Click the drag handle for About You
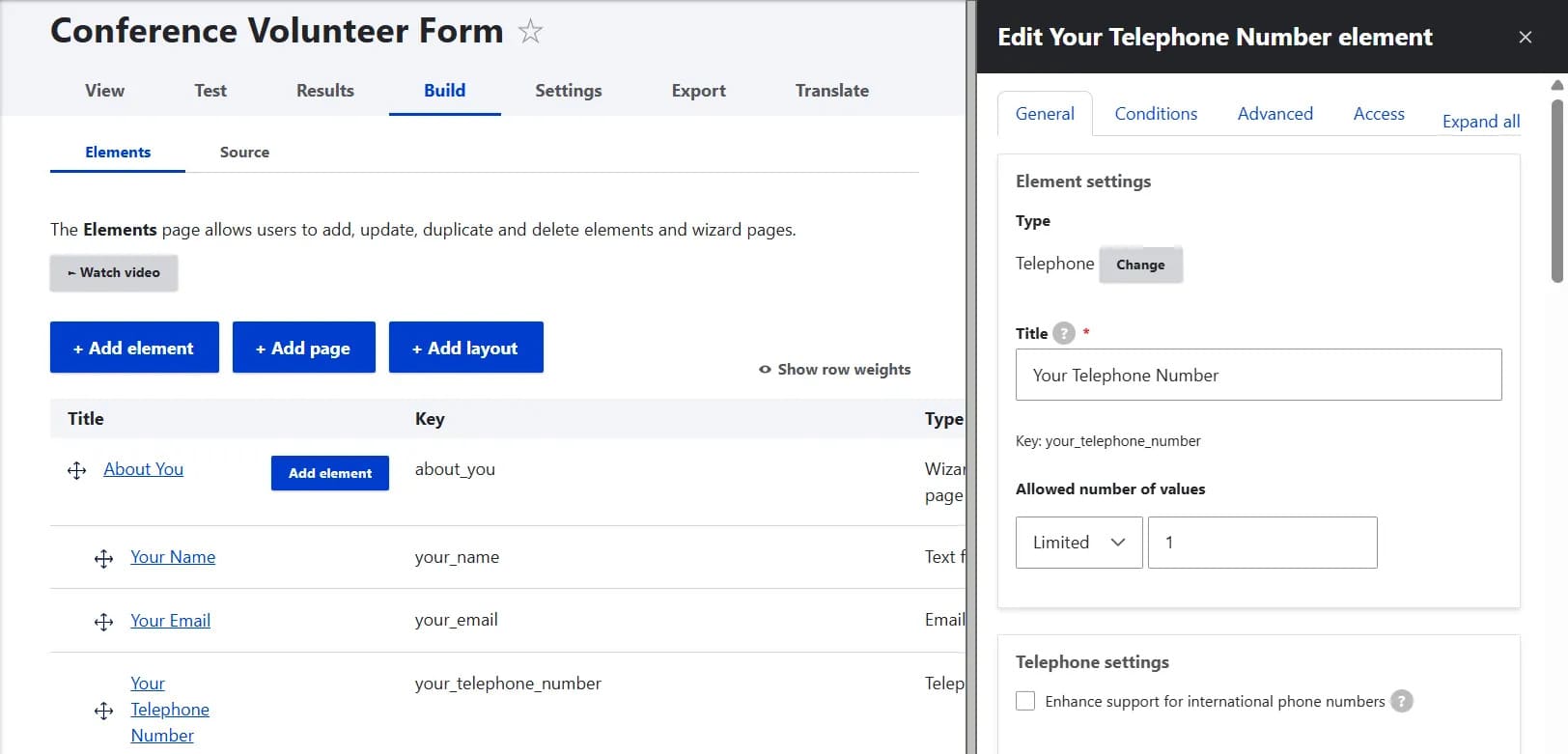The height and width of the screenshot is (754, 1568). coord(77,470)
